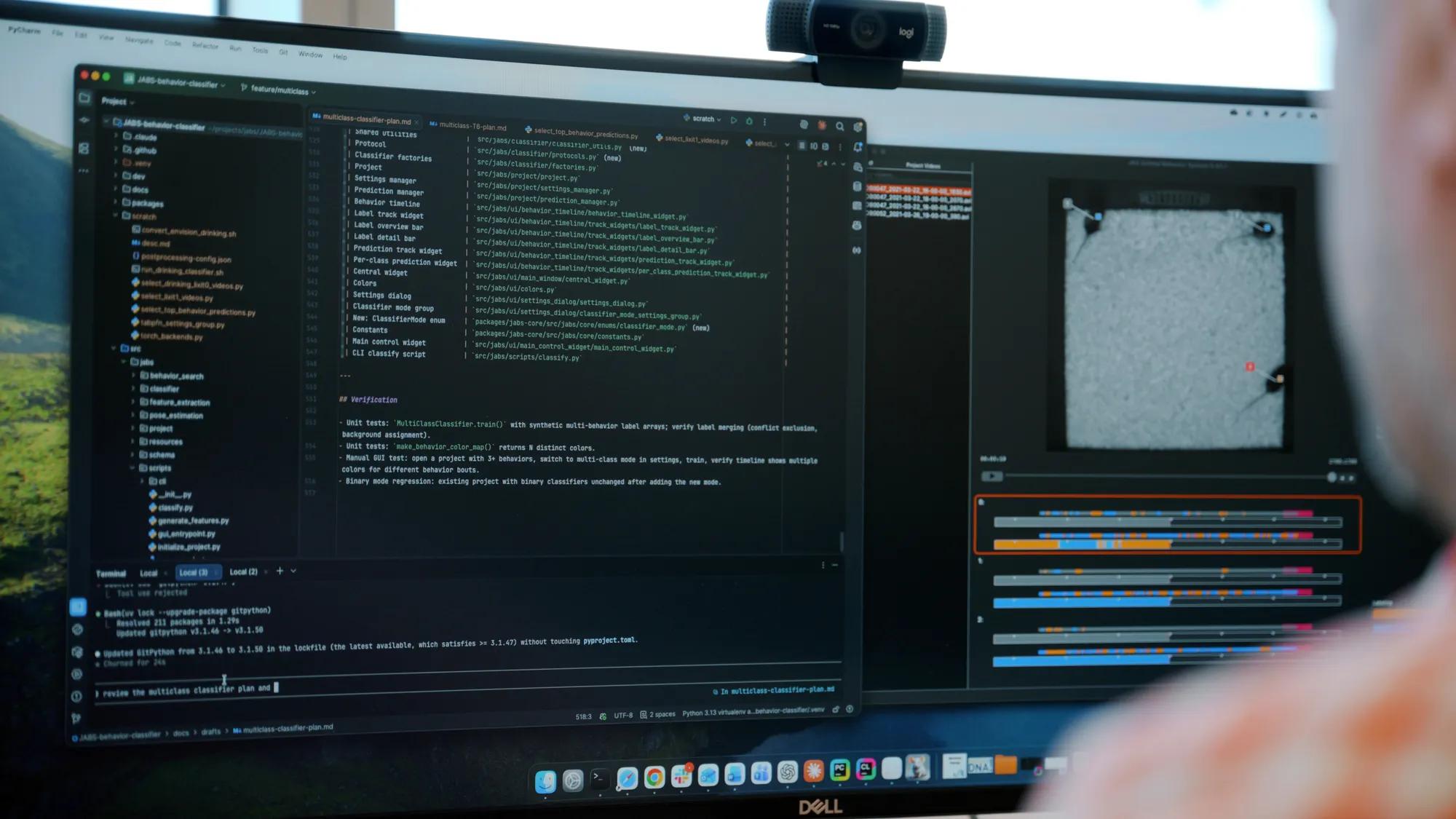Hide the terminal panel with minimize icon

tap(835, 565)
